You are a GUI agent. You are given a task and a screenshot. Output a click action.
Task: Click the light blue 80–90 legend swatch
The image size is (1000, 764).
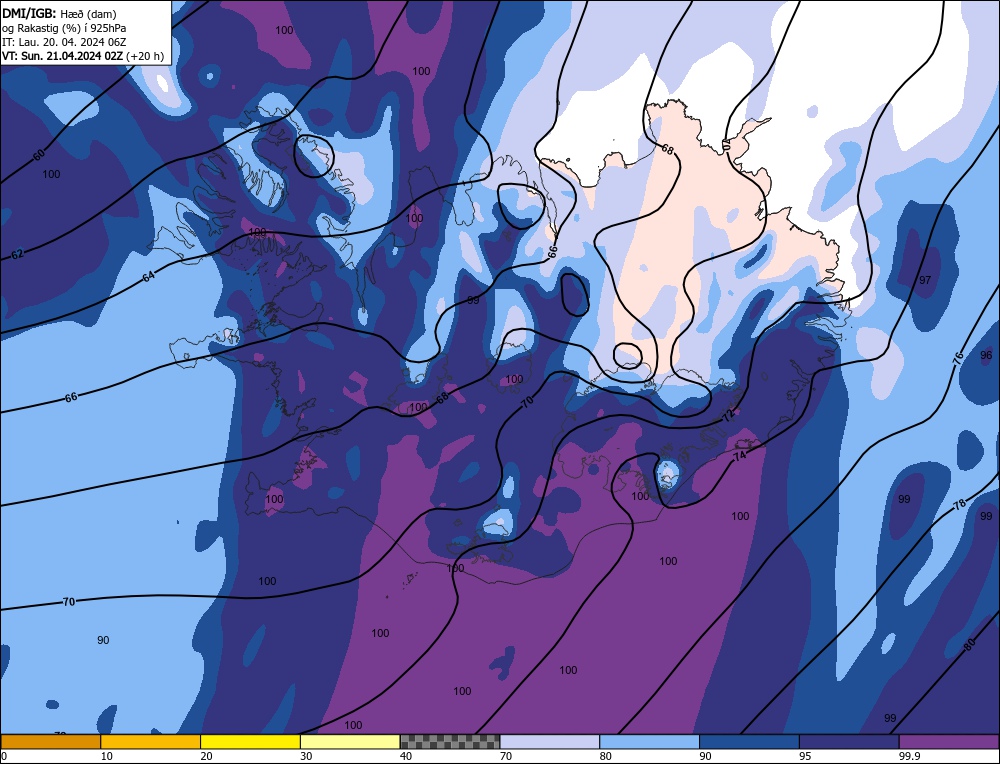[649, 741]
